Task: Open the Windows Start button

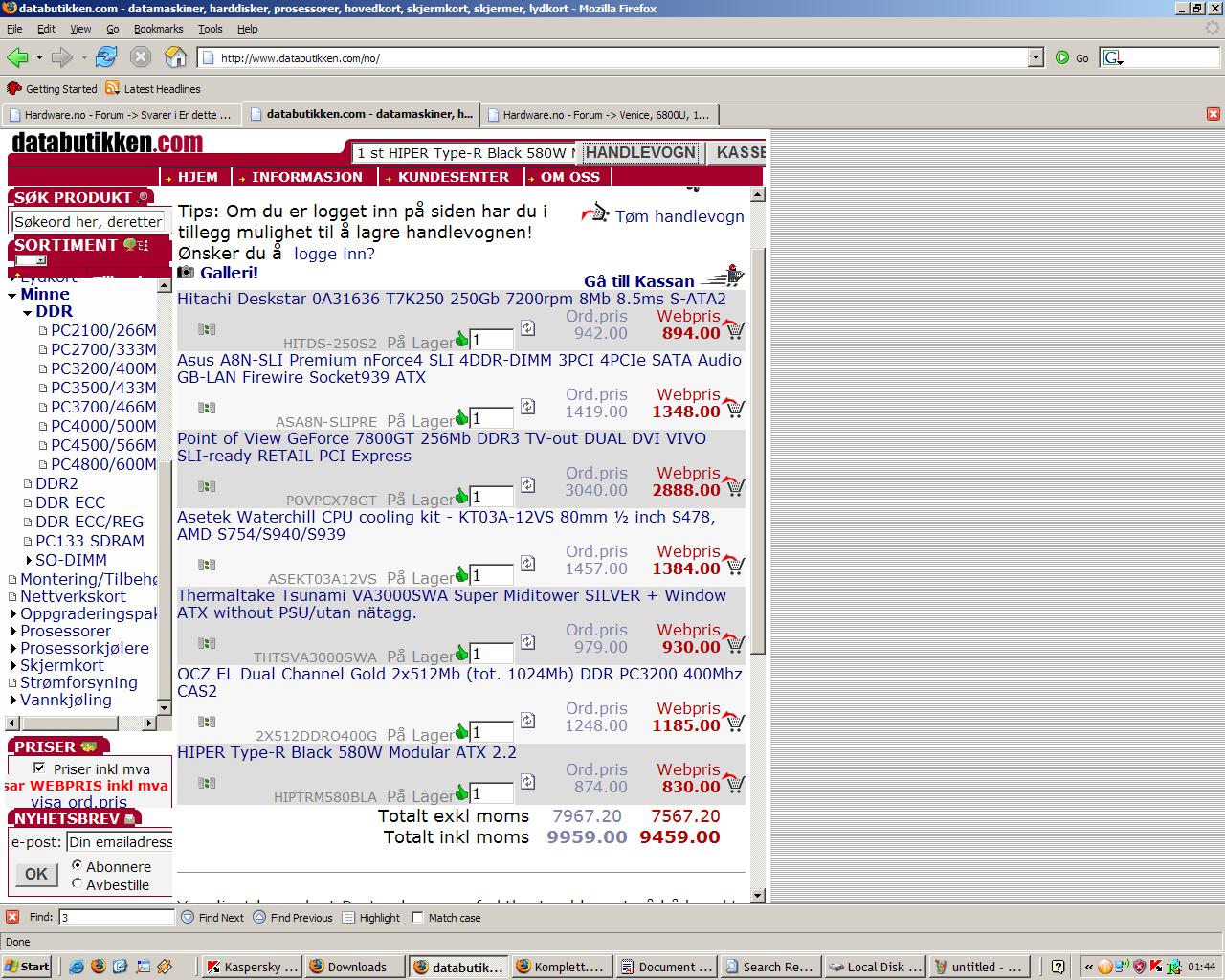Action: click(28, 967)
